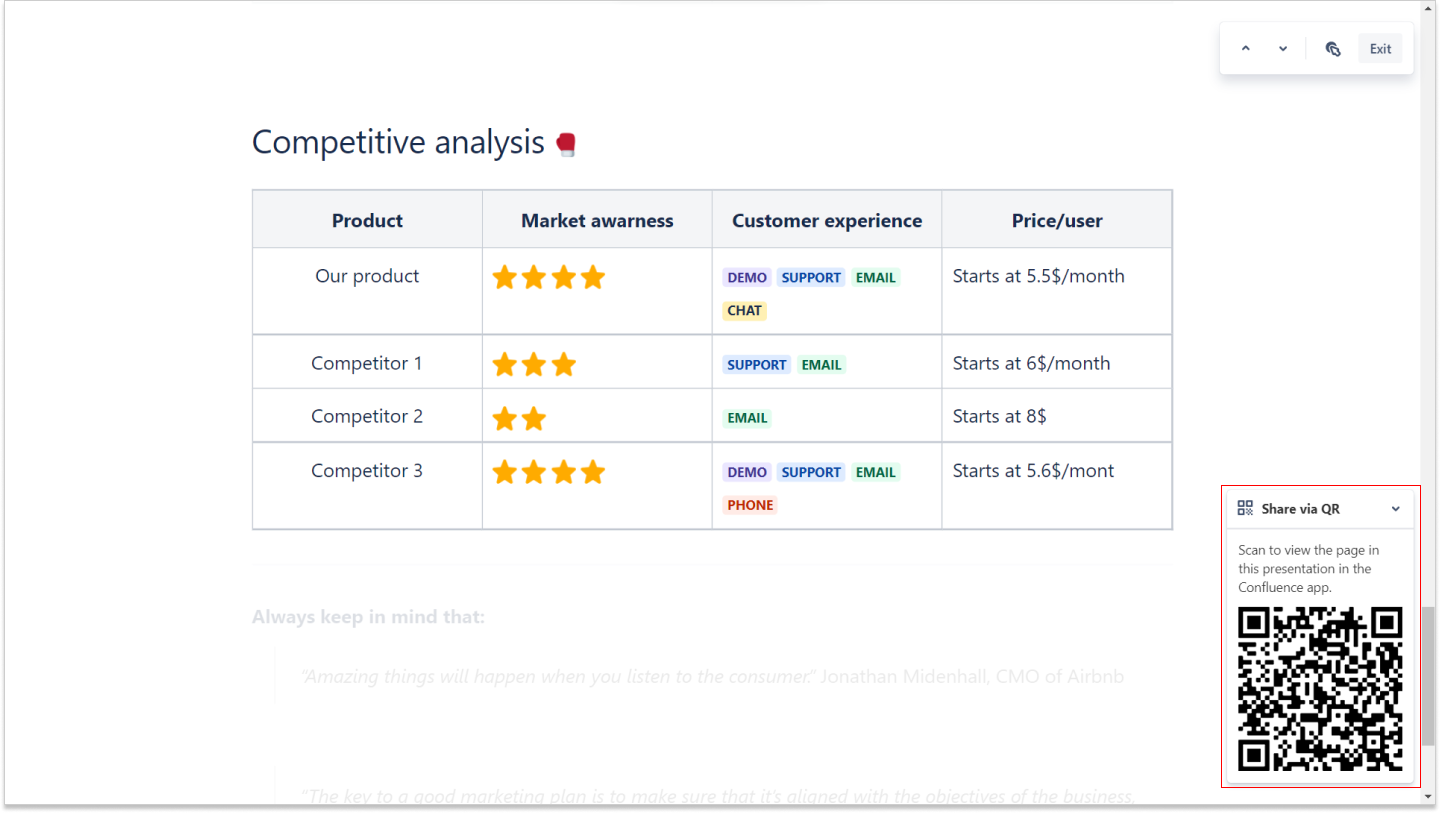Select the Market awarness column header
Viewport: 1440px width, 813px height.
click(x=597, y=221)
